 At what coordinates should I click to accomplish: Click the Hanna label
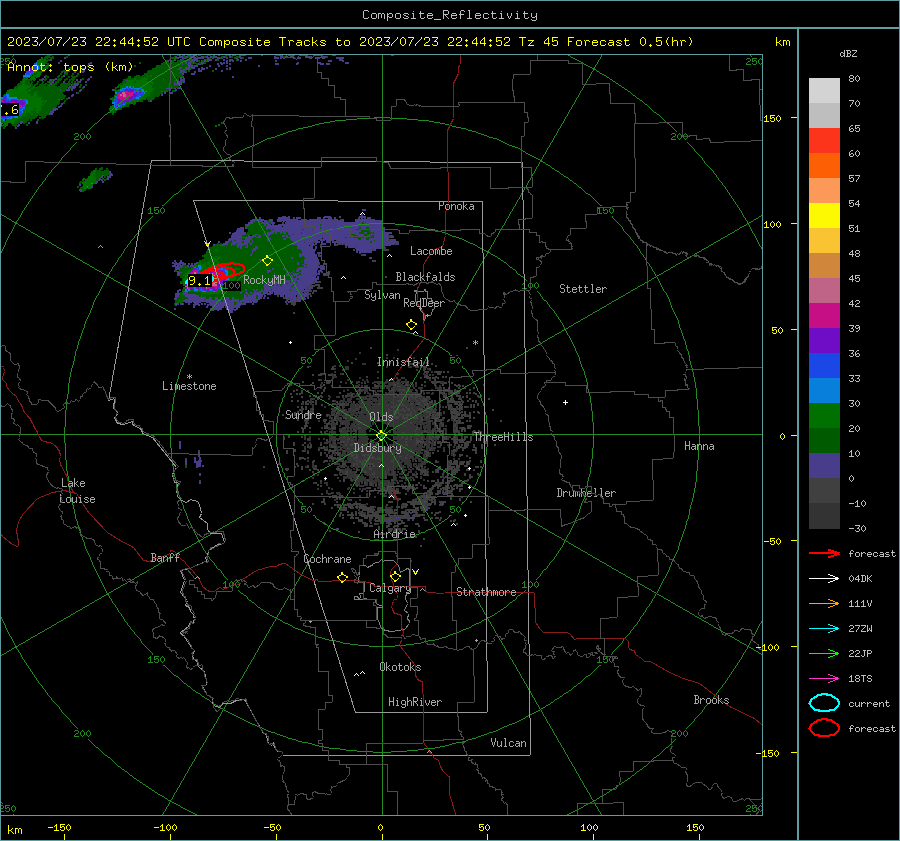699,446
